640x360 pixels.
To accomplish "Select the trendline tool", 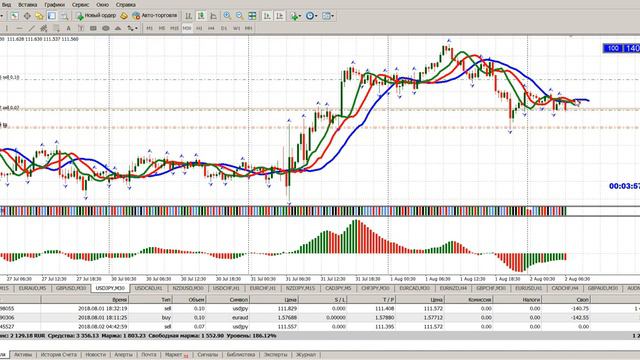I will click(x=32, y=28).
